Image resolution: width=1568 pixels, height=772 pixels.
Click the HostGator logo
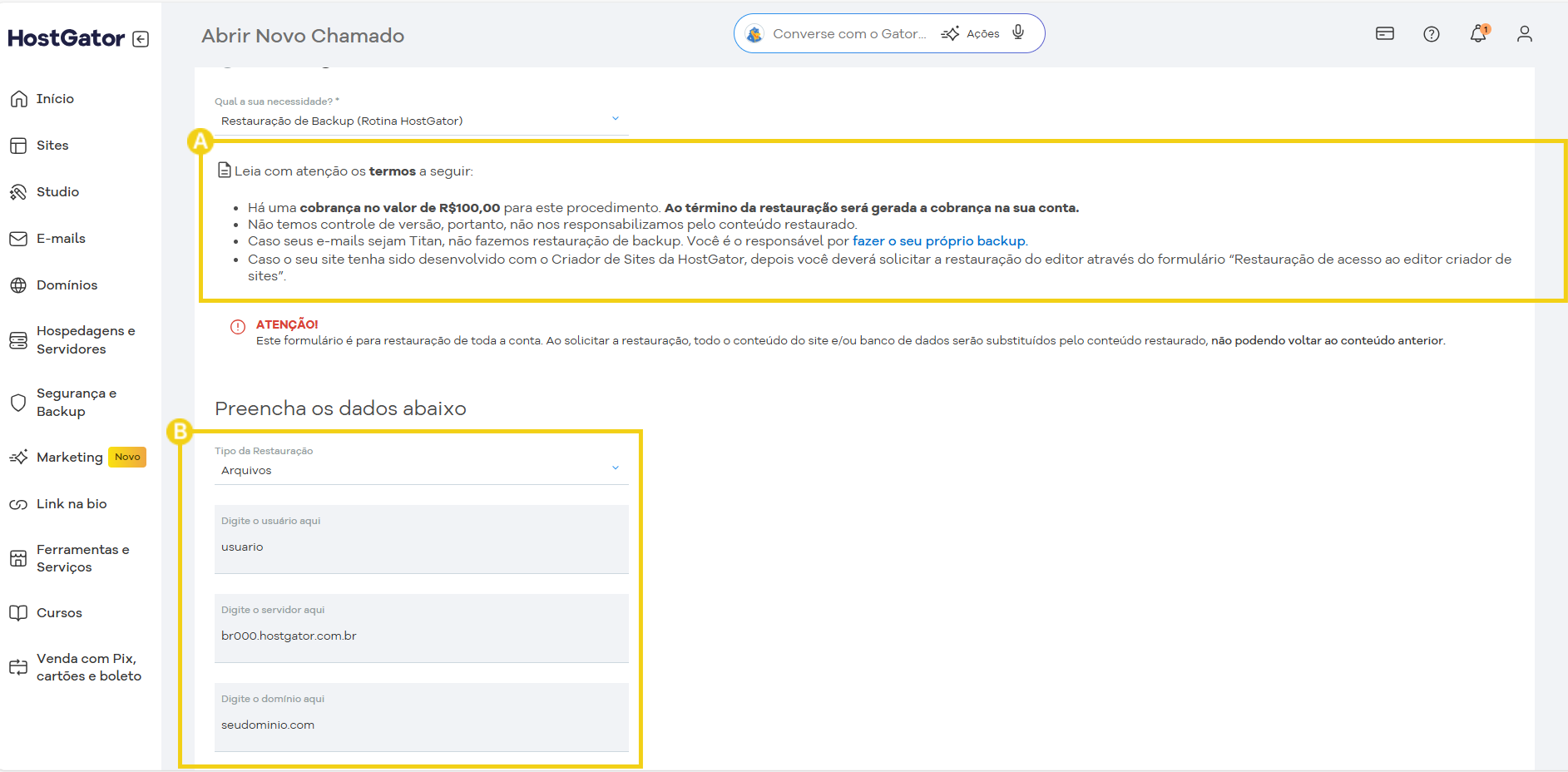67,38
